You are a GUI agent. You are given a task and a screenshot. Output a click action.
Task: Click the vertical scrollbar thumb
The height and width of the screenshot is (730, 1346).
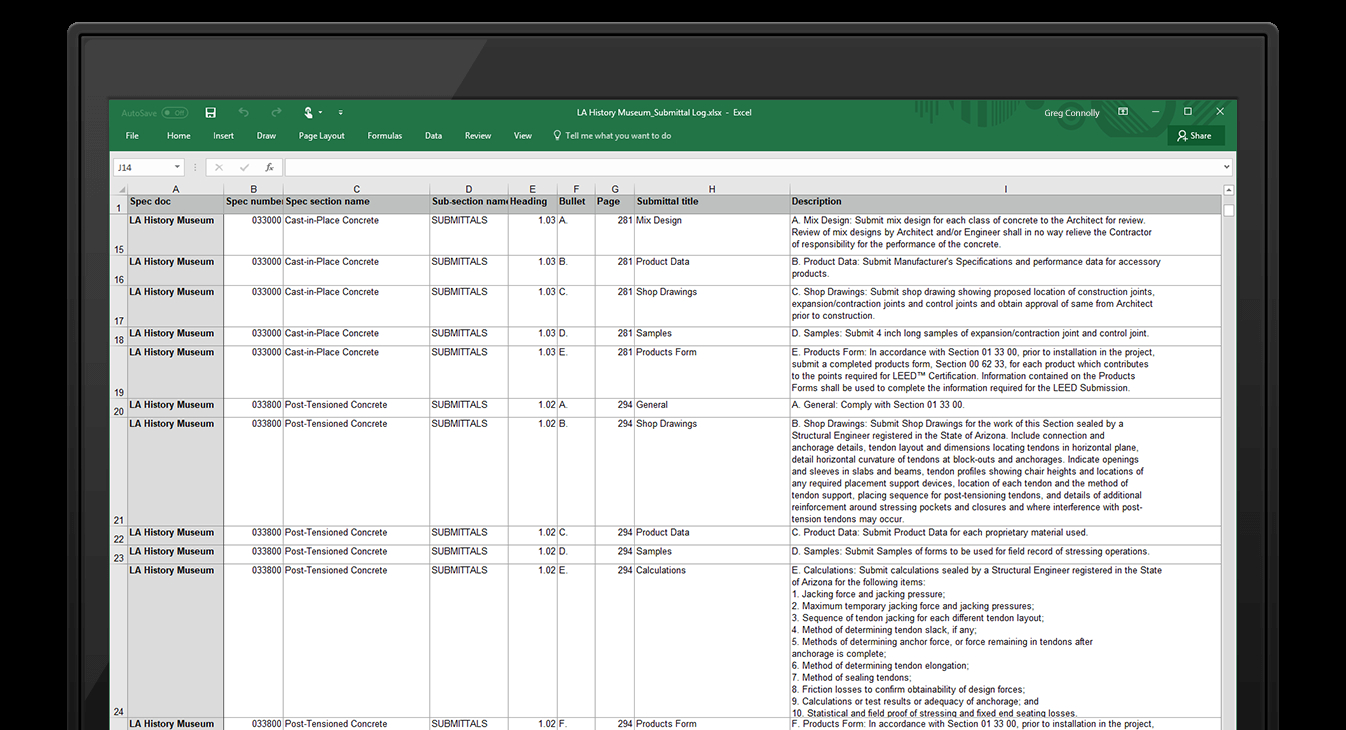tap(1228, 211)
